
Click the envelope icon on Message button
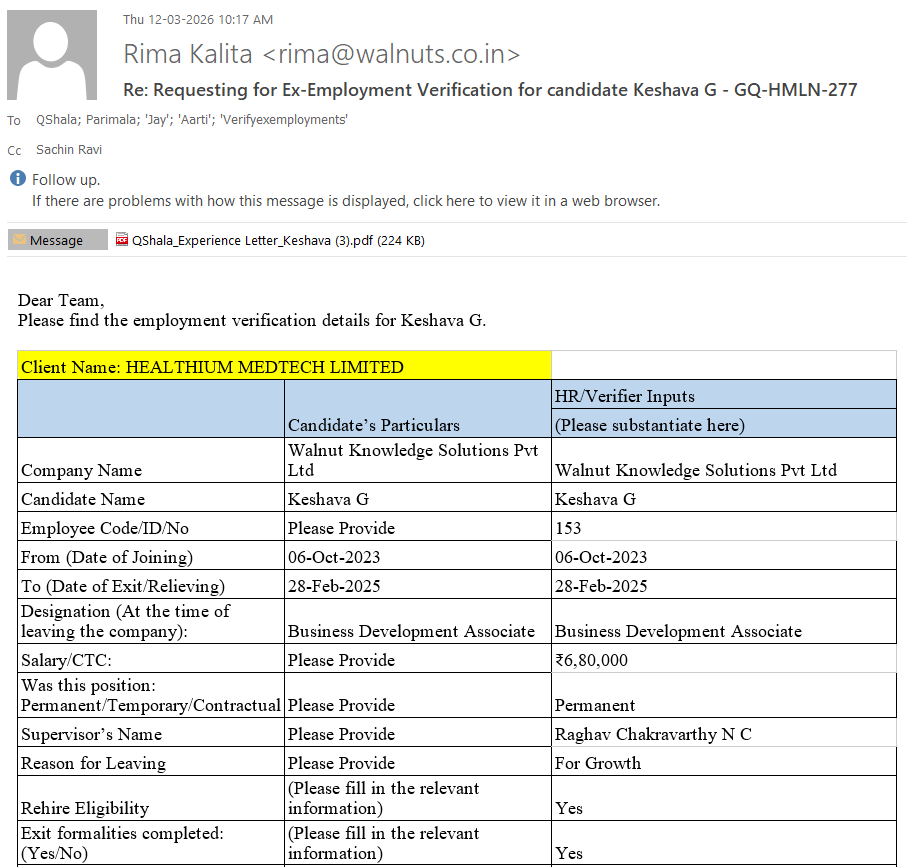[19, 240]
